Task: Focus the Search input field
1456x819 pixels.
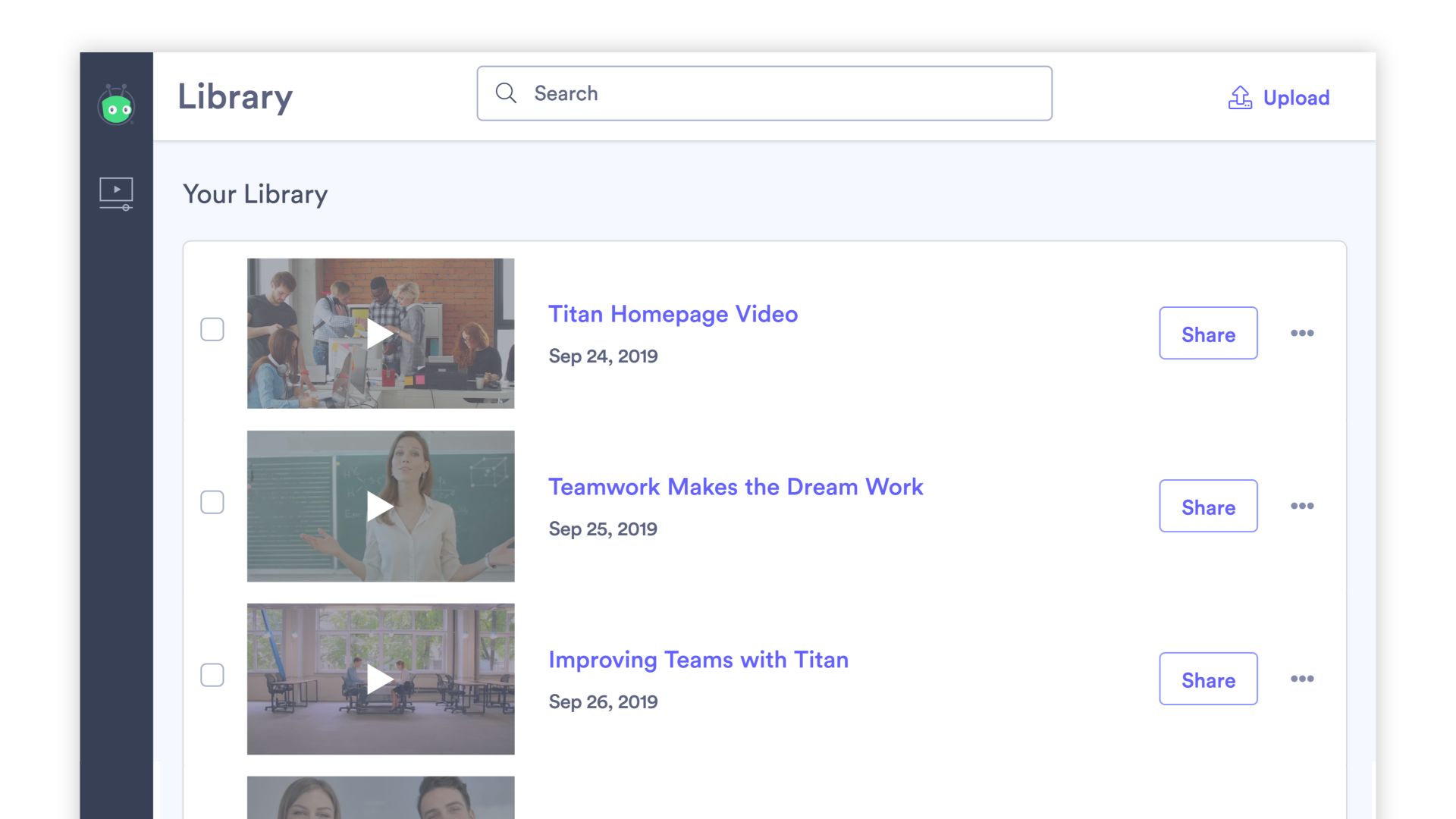Action: [x=764, y=93]
